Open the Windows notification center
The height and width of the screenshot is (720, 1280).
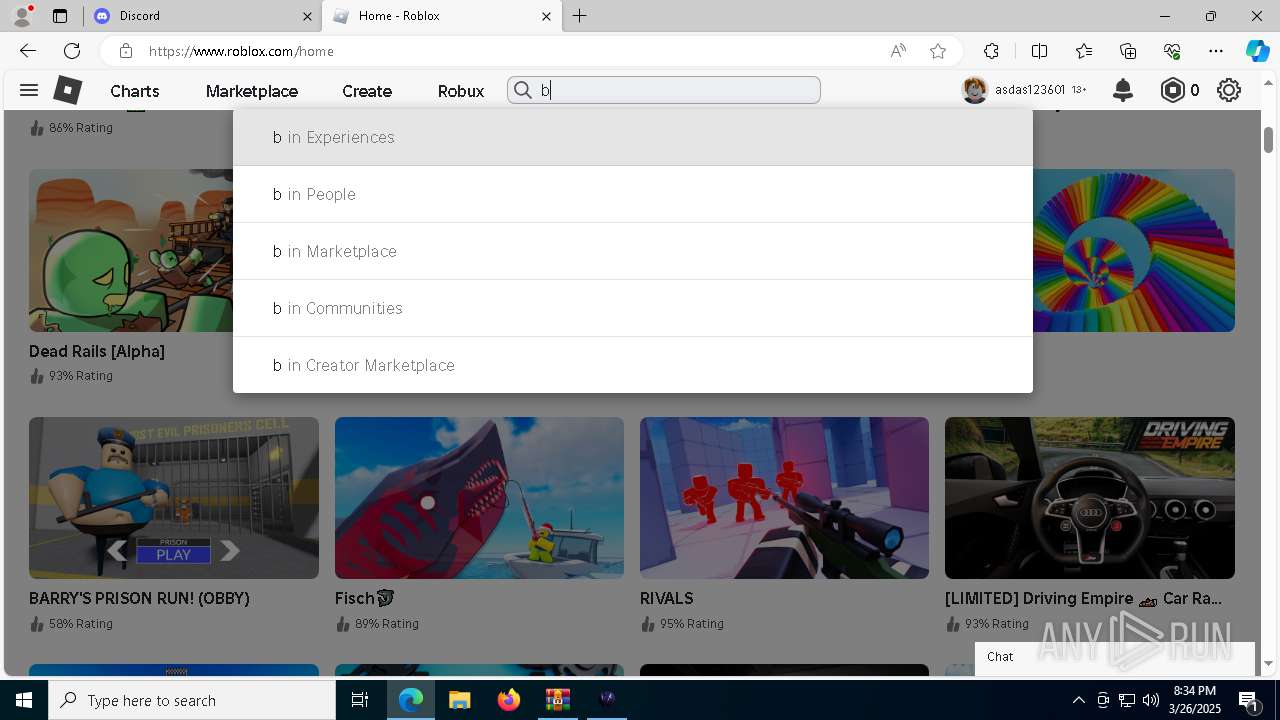[1248, 700]
